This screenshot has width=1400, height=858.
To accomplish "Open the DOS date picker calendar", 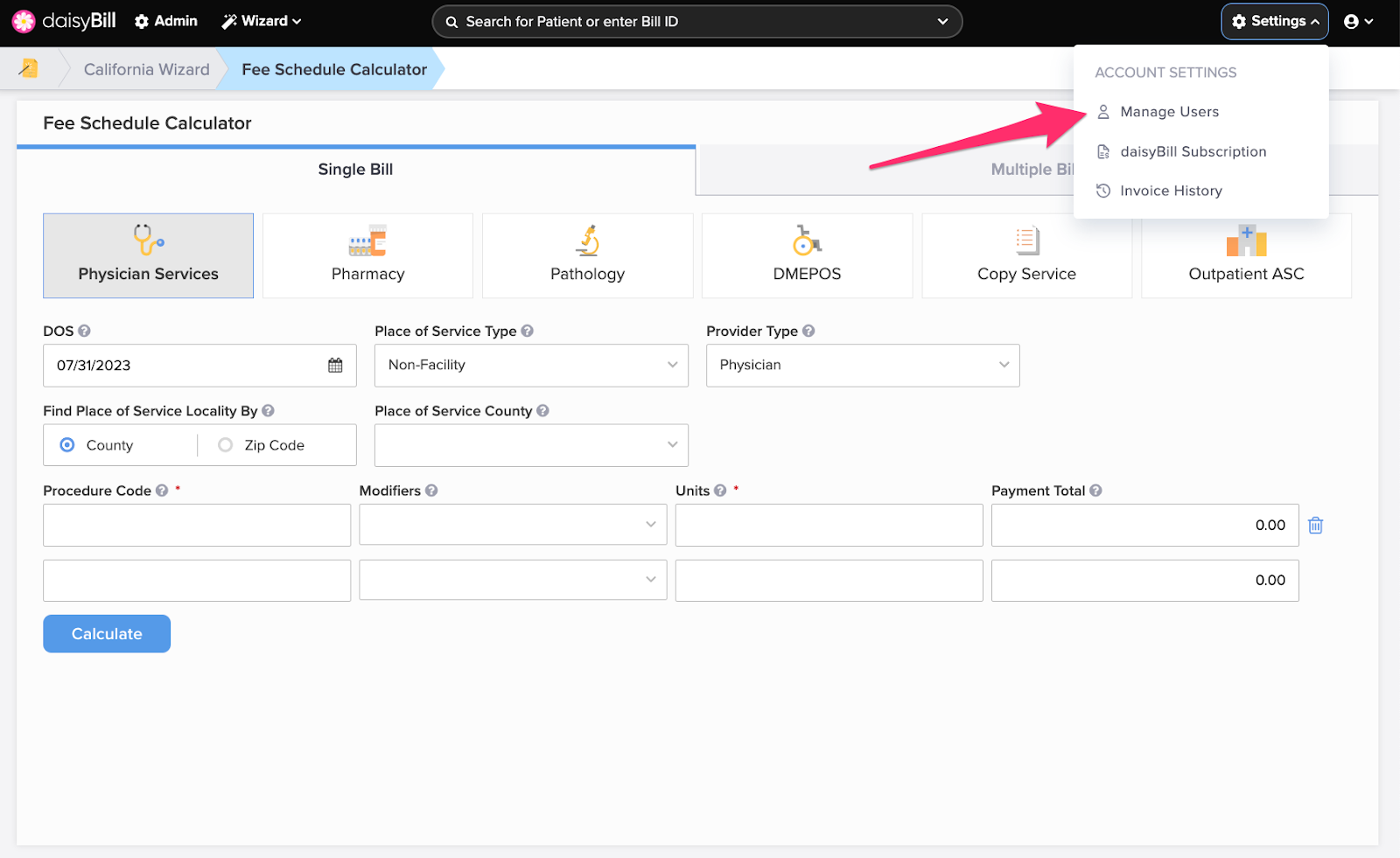I will (334, 365).
